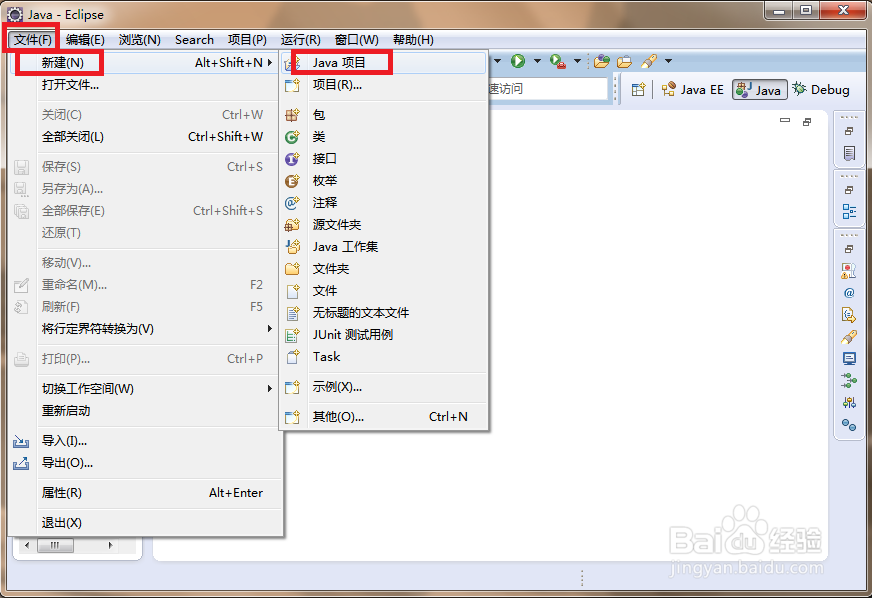
Task: Choose Java 项目 from the submenu
Action: 383,62
